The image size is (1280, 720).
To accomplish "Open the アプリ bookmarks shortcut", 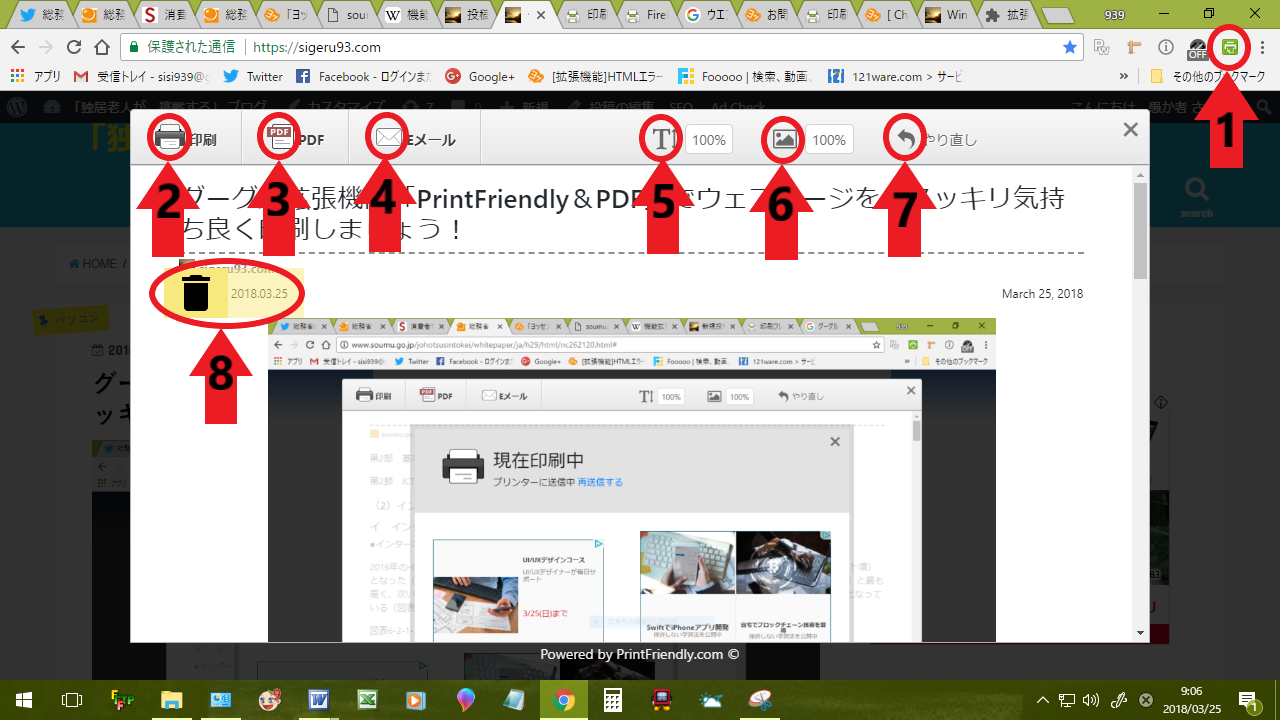I will click(34, 76).
